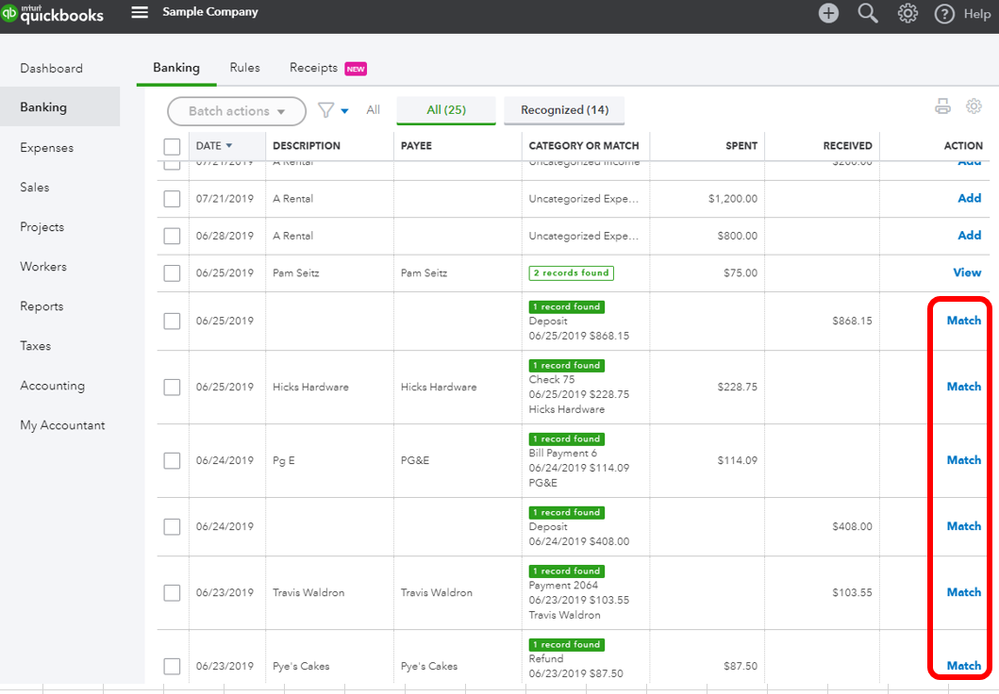Click Match for the PG&E bill payment

click(x=963, y=460)
